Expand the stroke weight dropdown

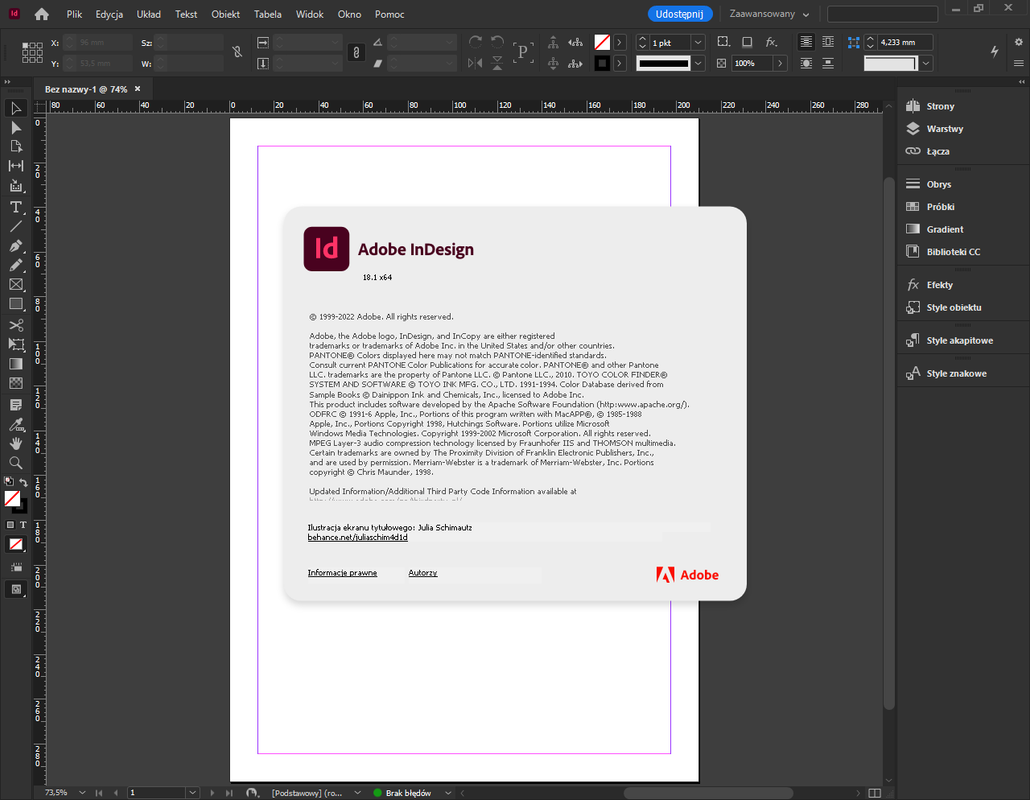(698, 43)
